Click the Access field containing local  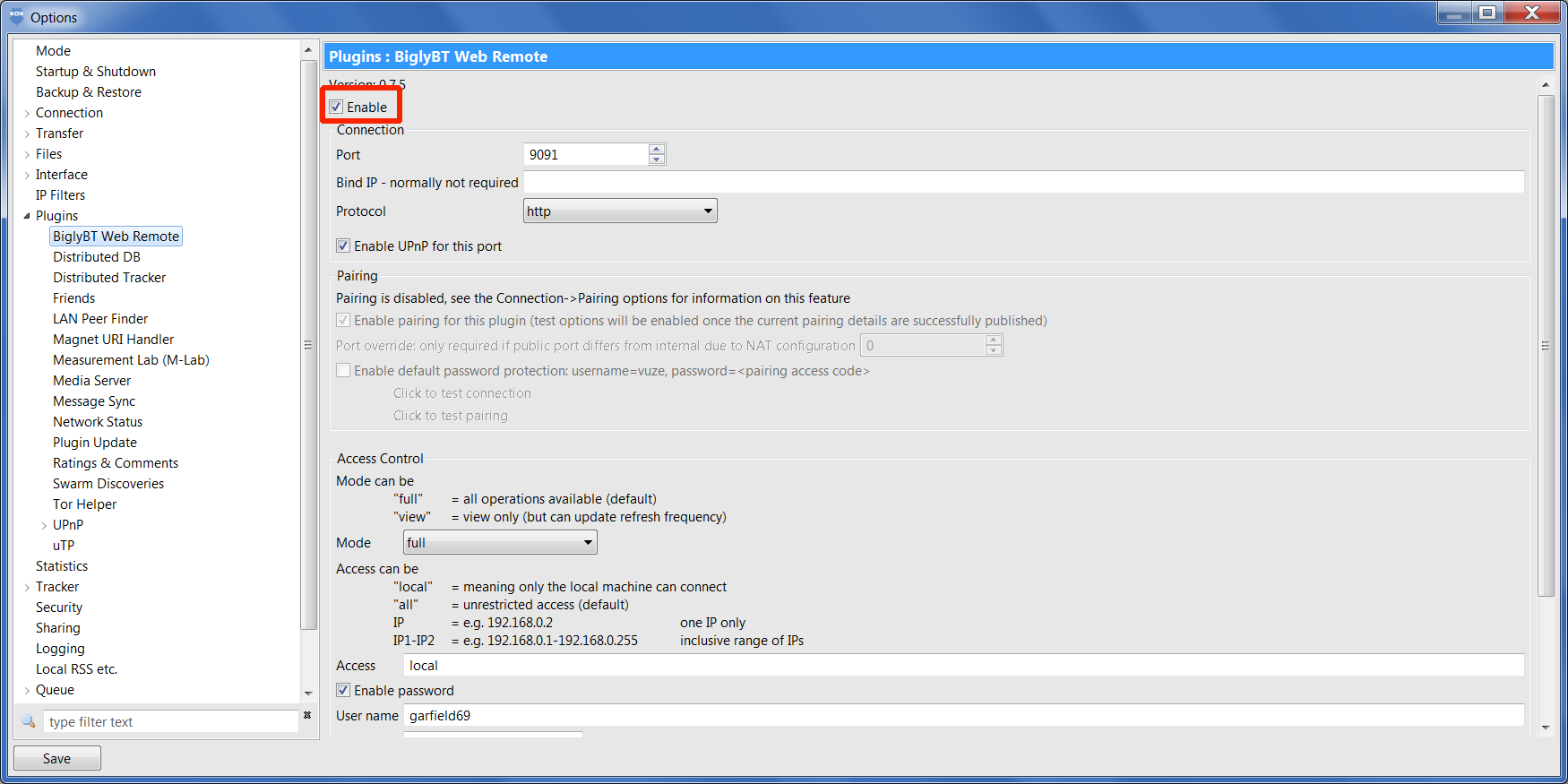(x=964, y=665)
